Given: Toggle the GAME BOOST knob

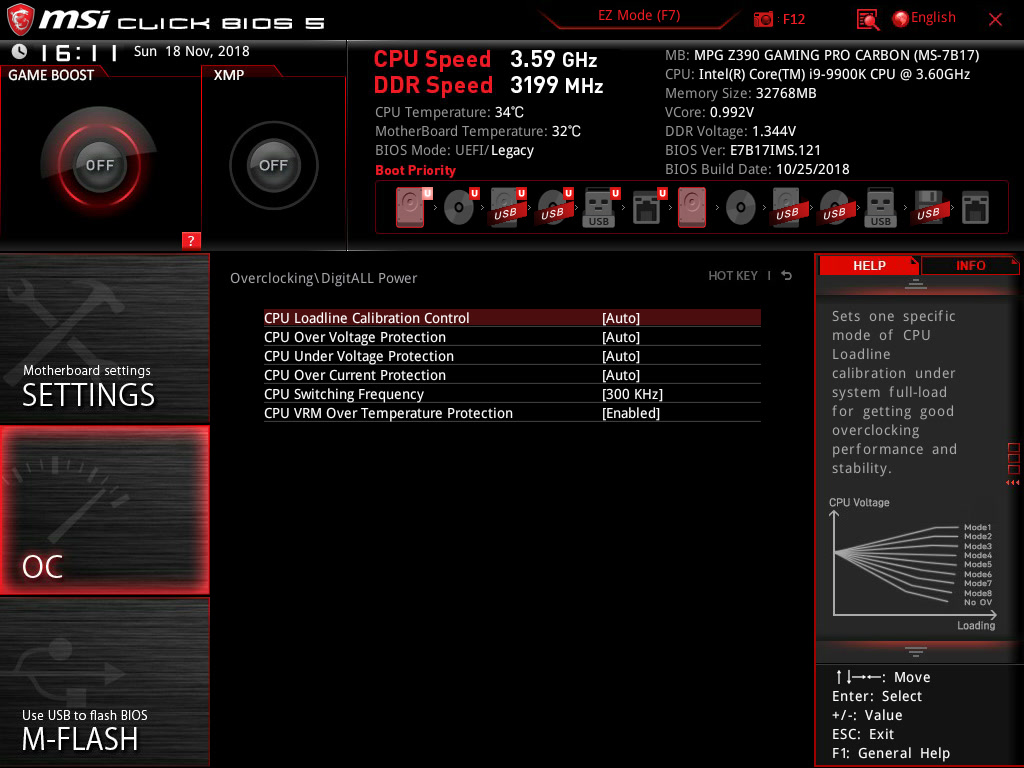Looking at the screenshot, I should point(99,165).
